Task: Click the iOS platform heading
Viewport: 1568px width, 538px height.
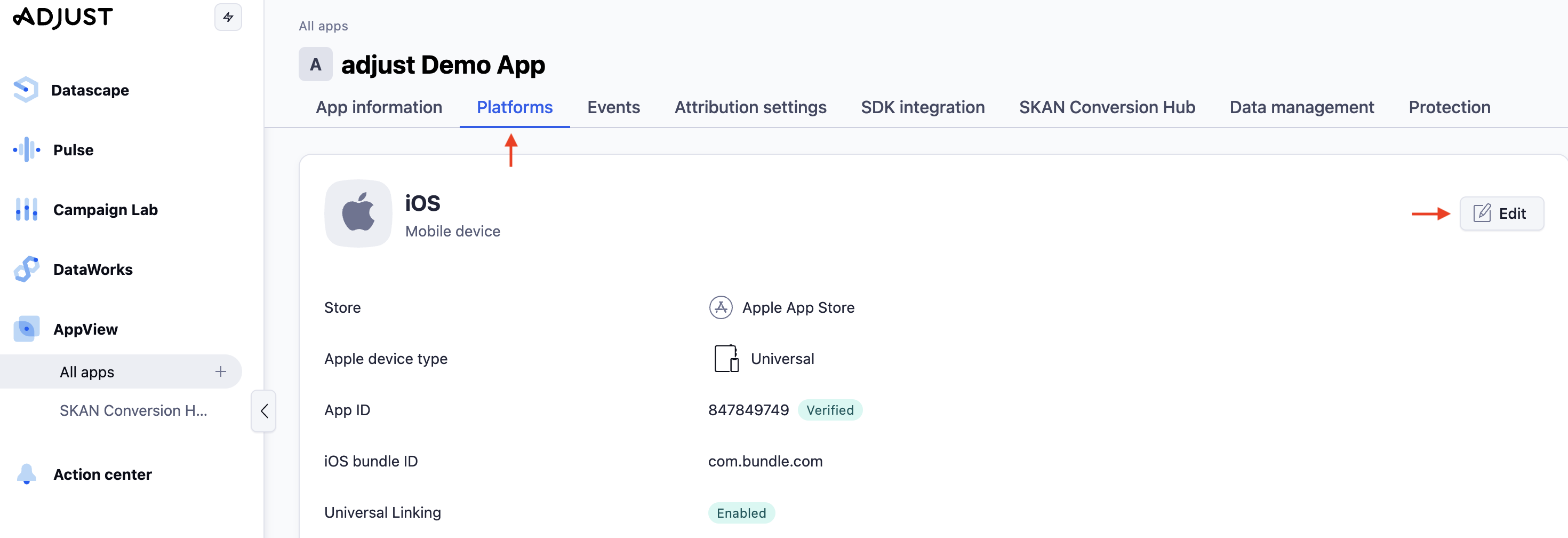Action: pyautogui.click(x=422, y=203)
